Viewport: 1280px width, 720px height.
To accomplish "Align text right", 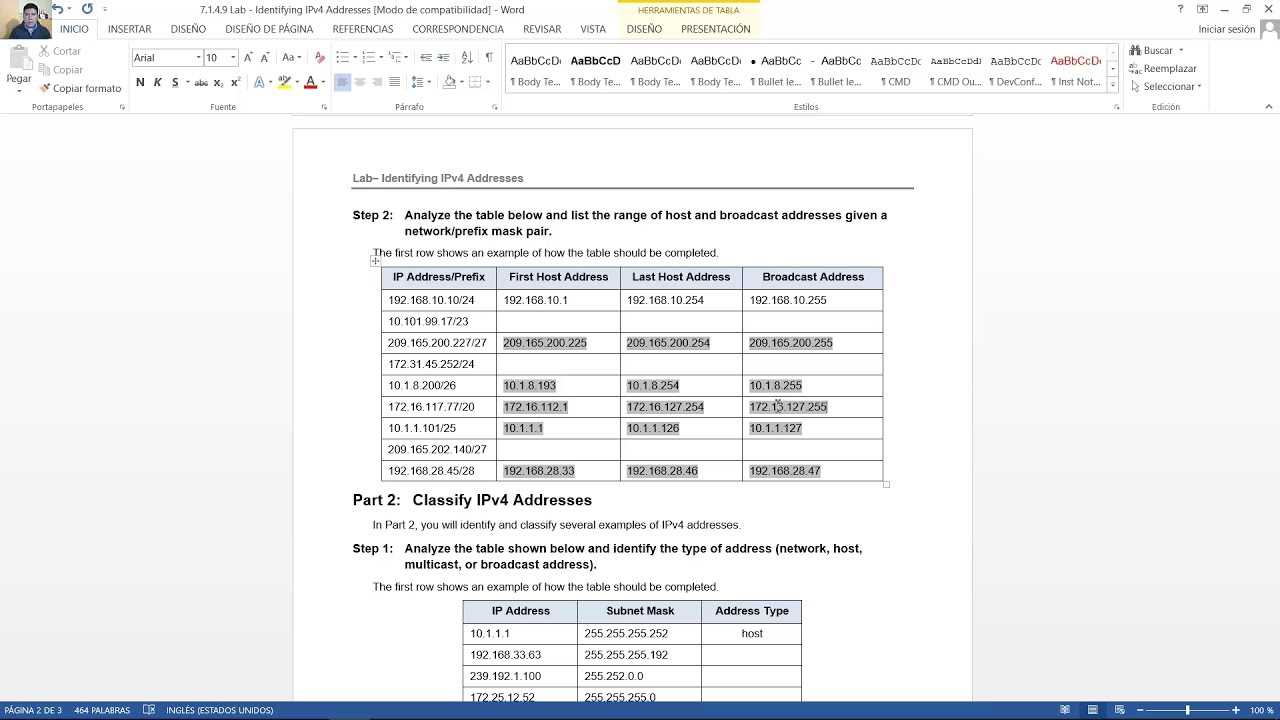I will (x=377, y=82).
